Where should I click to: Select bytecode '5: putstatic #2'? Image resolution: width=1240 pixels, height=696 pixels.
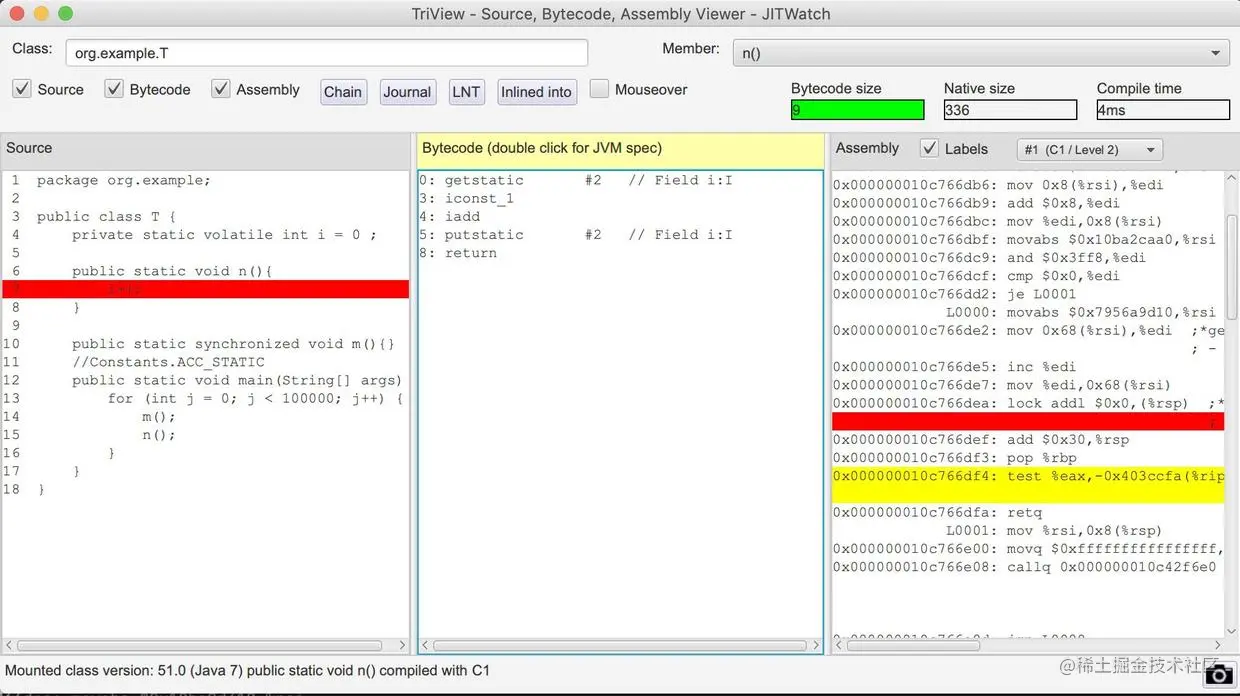[x=576, y=234]
